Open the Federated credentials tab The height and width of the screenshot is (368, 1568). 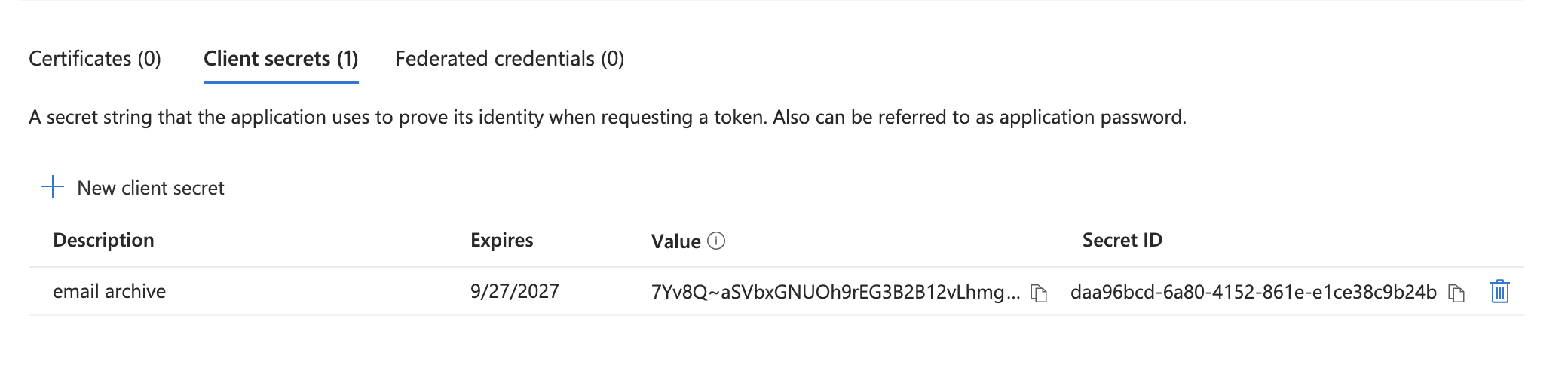pos(510,59)
